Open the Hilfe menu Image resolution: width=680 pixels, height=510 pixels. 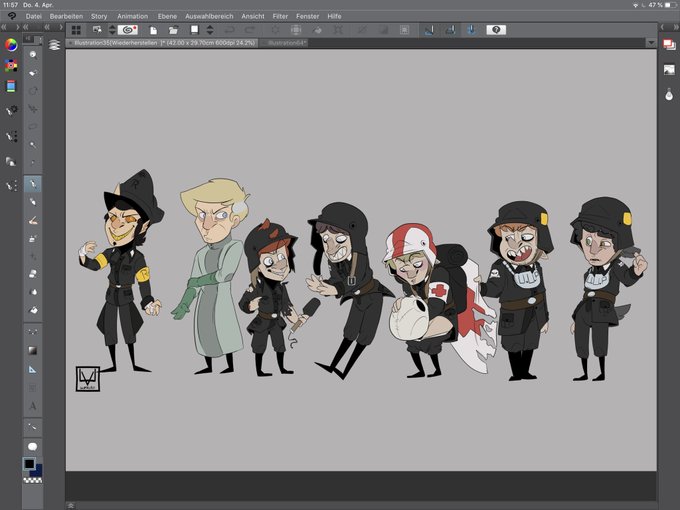(334, 16)
